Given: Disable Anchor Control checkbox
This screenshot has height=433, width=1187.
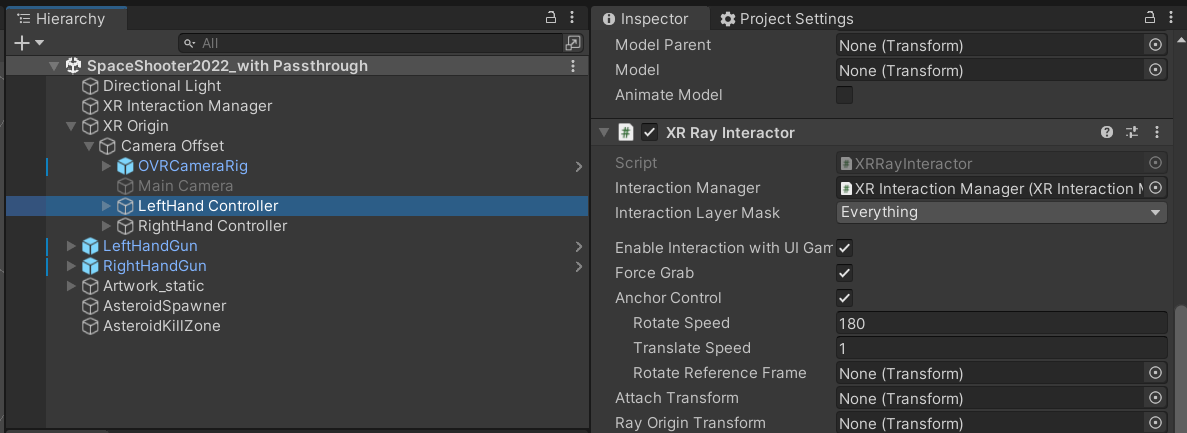Looking at the screenshot, I should pyautogui.click(x=845, y=298).
